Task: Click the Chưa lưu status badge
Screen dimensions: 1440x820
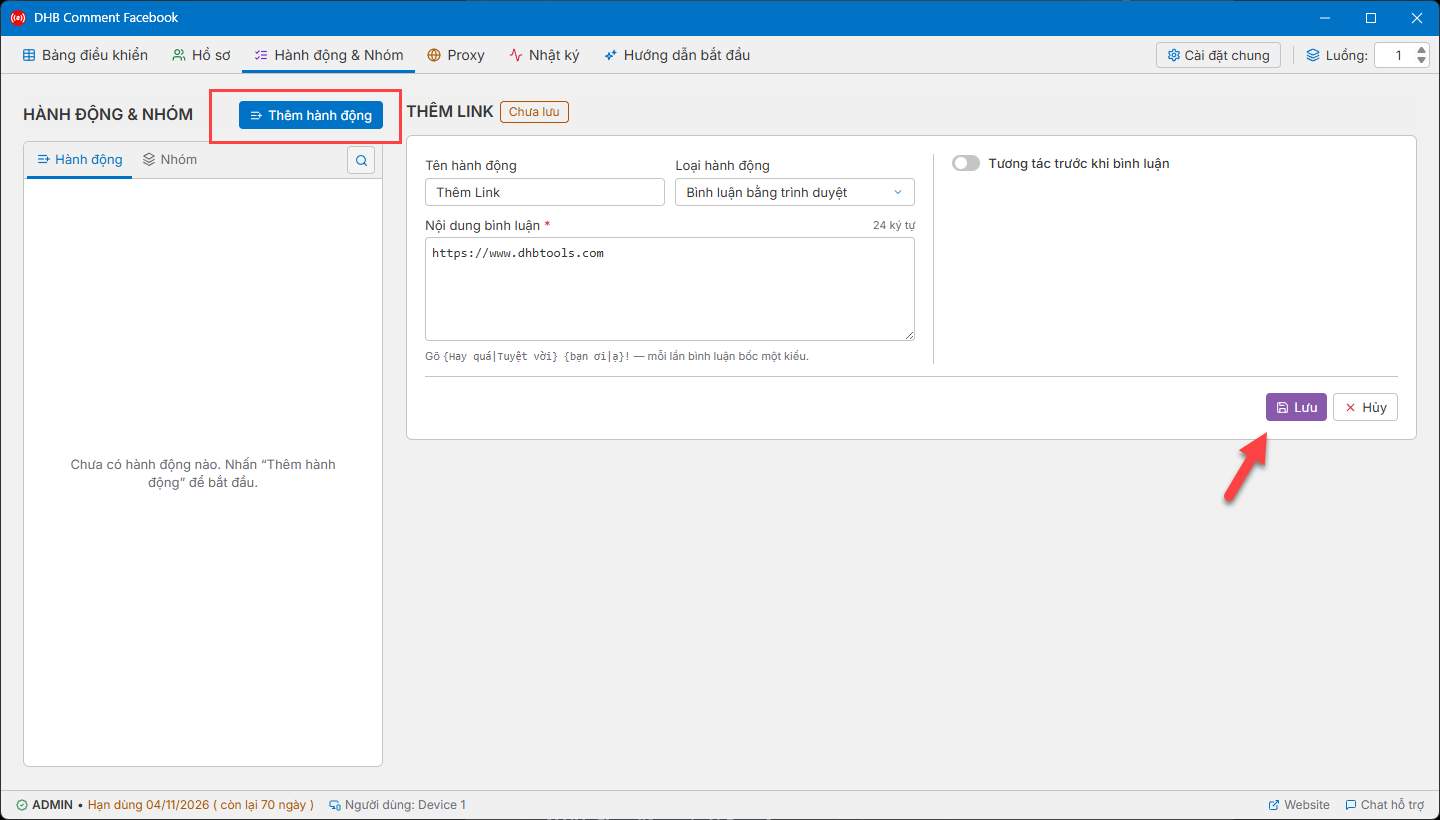Action: click(535, 112)
